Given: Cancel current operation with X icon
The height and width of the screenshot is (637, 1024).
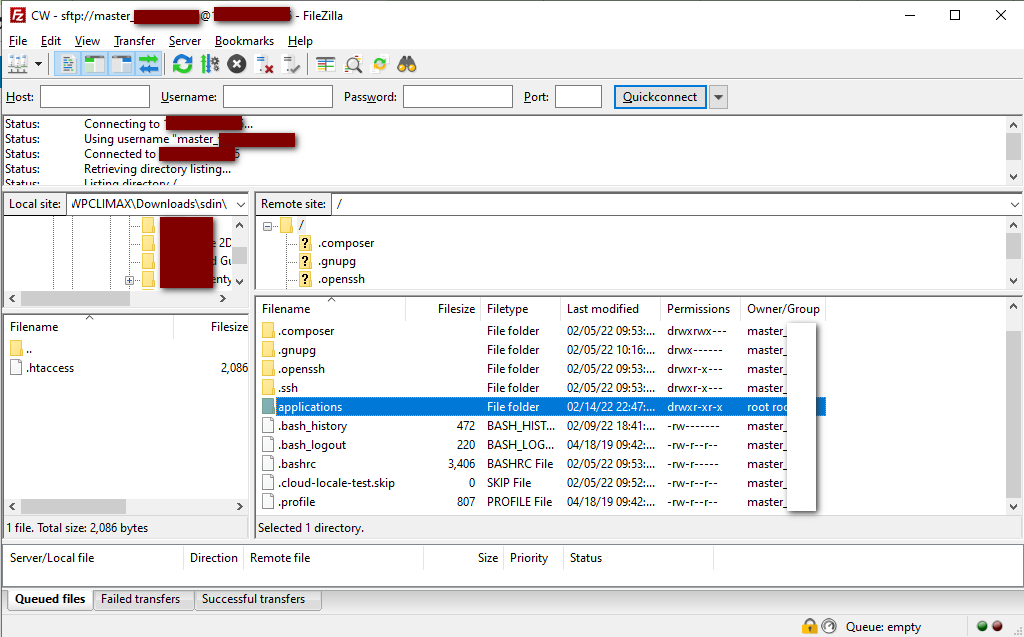Looking at the screenshot, I should click(x=236, y=64).
